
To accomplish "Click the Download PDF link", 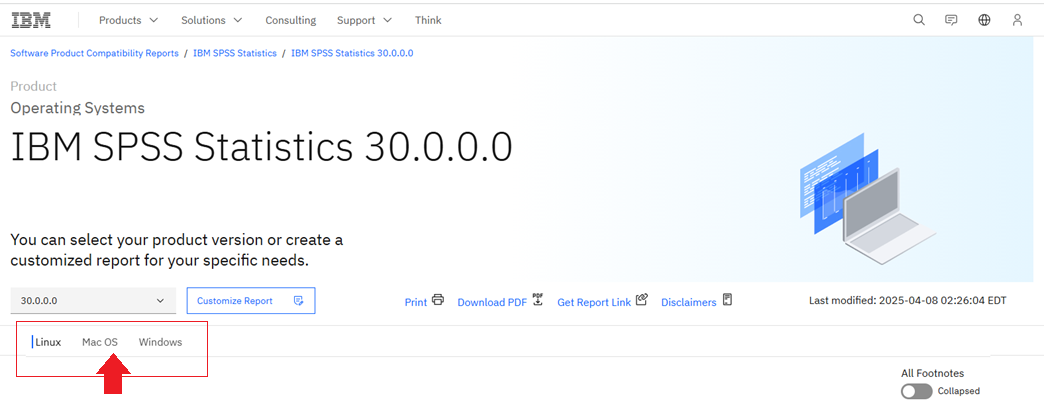I will click(x=492, y=302).
